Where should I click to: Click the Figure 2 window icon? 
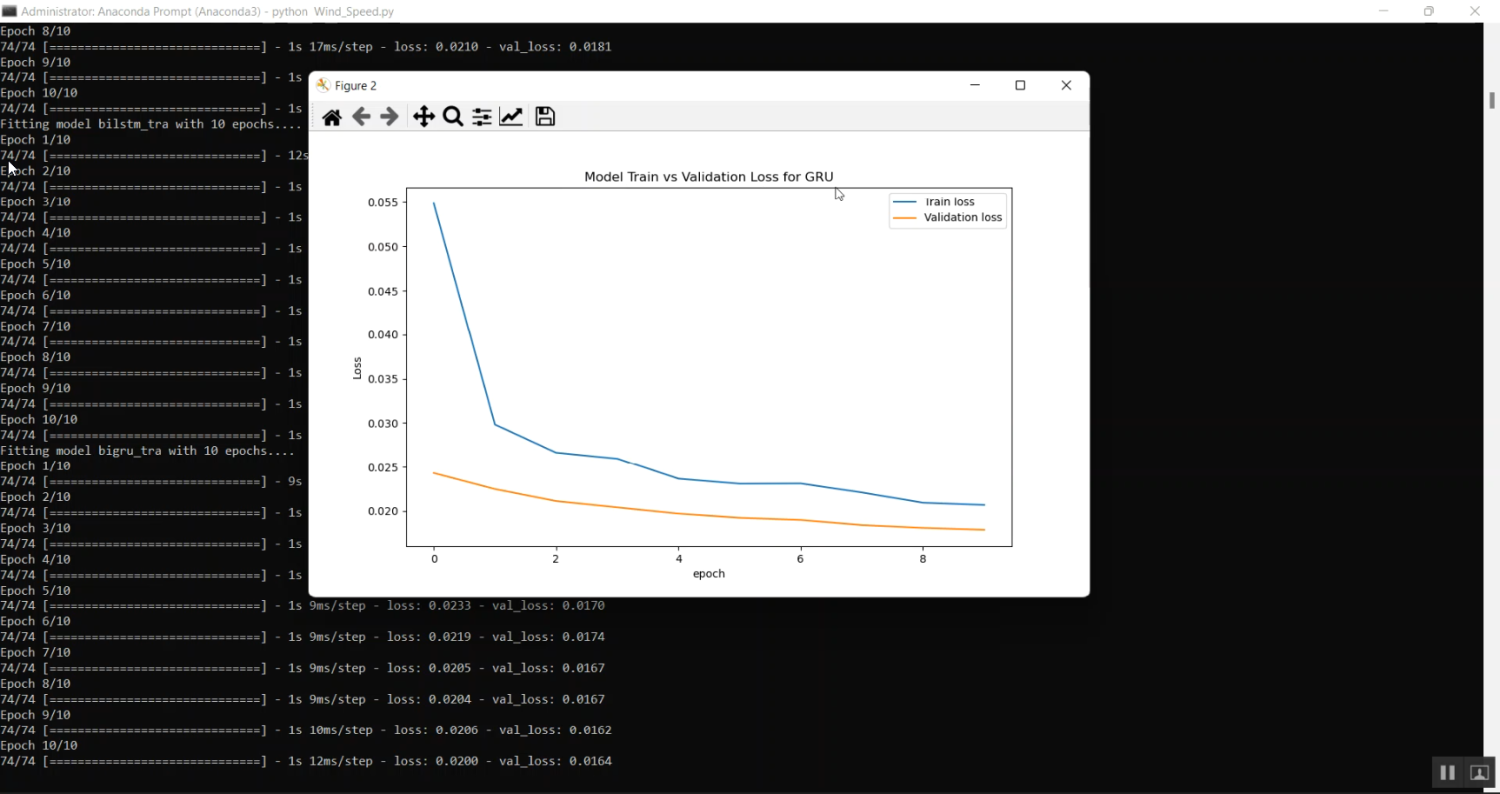[x=323, y=86]
